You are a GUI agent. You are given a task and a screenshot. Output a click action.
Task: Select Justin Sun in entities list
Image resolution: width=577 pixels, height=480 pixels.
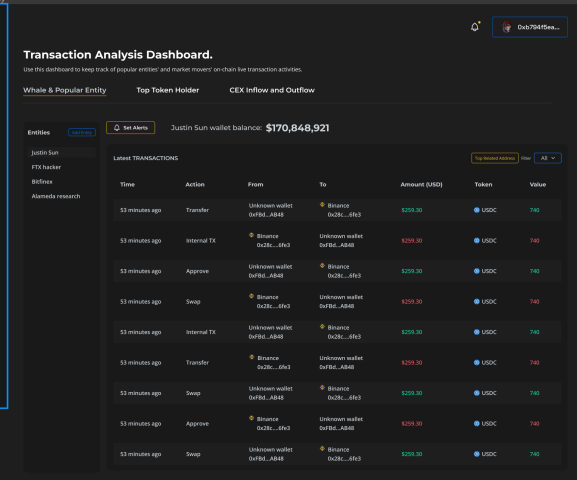[x=61, y=152]
